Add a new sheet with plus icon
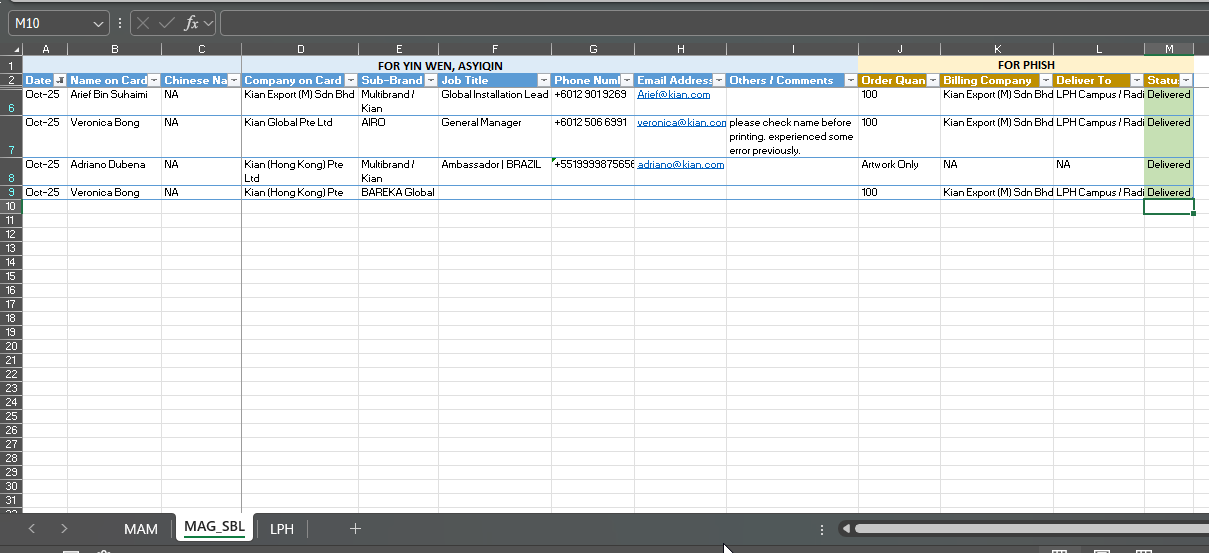1209x553 pixels. pos(355,528)
